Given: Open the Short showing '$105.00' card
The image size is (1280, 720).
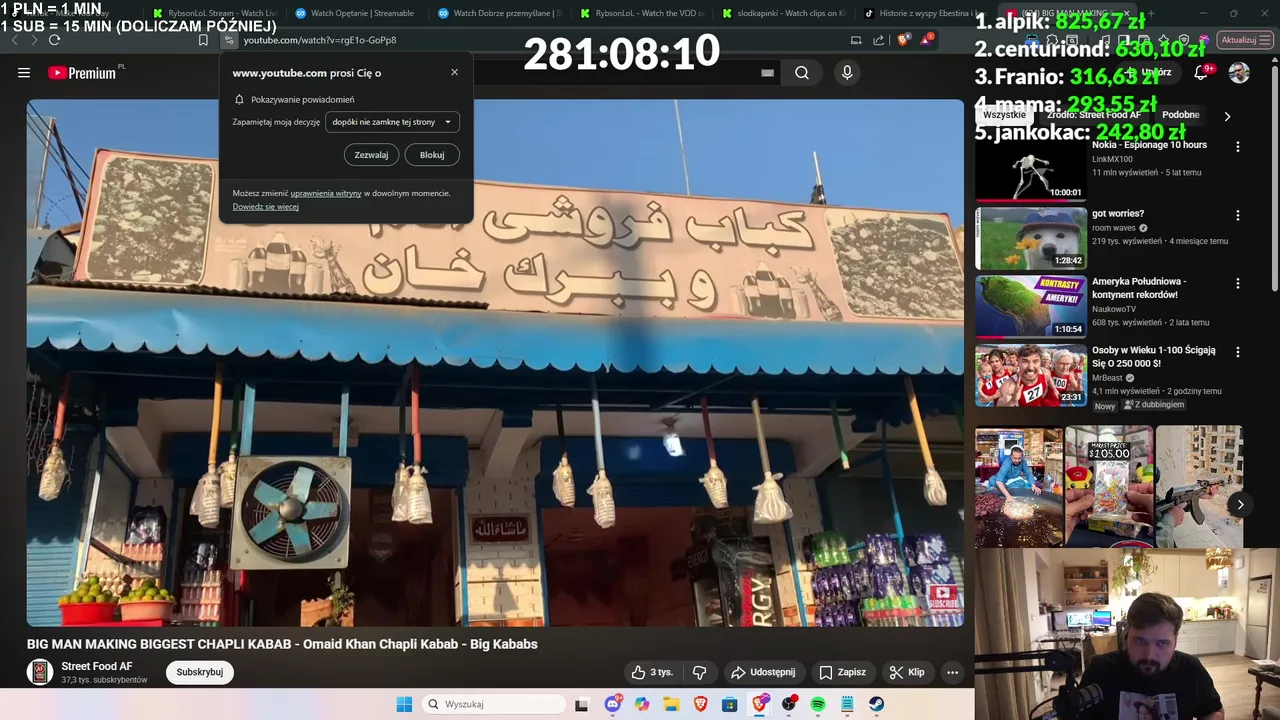Looking at the screenshot, I should 1108,487.
